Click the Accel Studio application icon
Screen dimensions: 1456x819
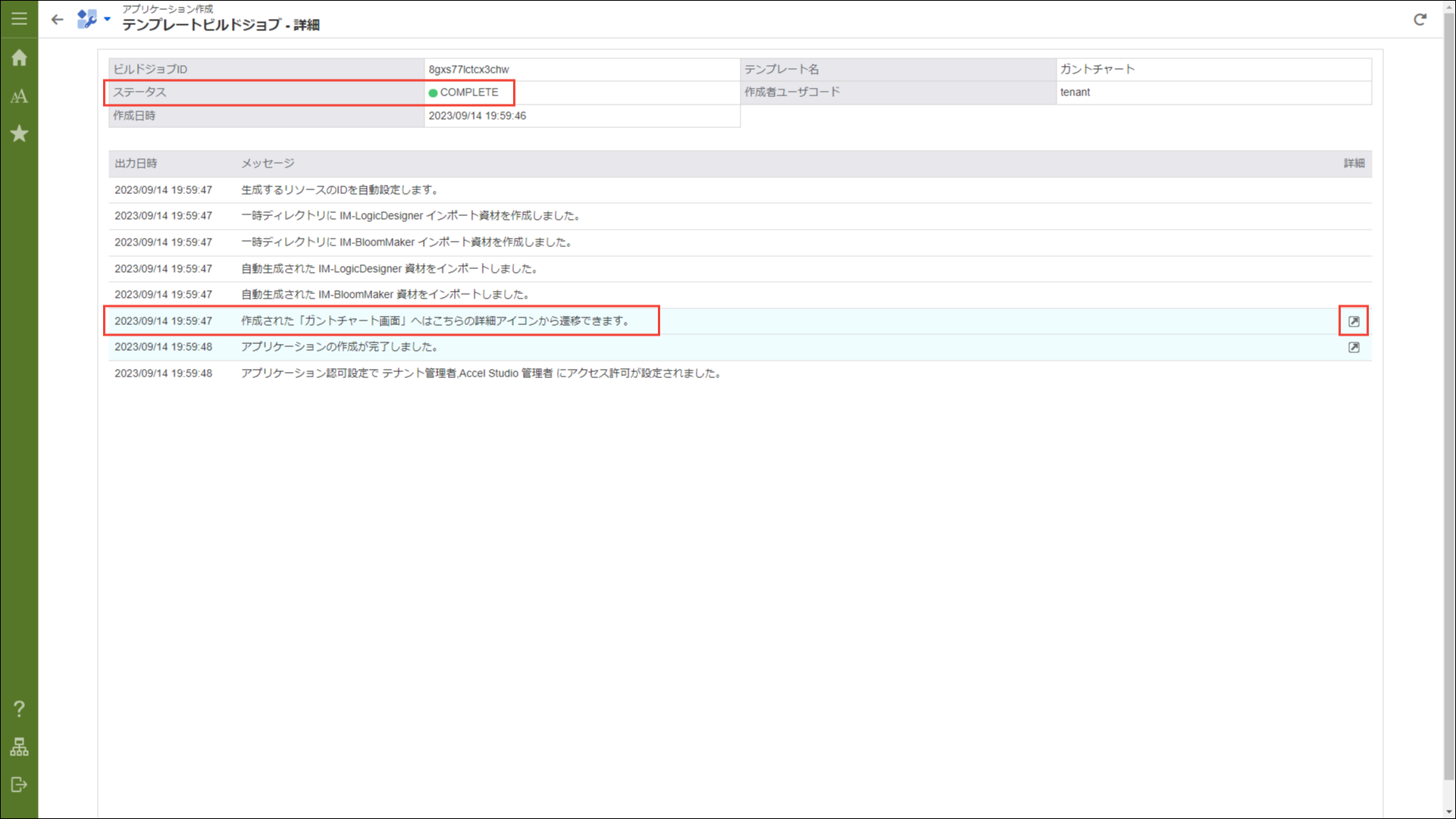coord(86,19)
